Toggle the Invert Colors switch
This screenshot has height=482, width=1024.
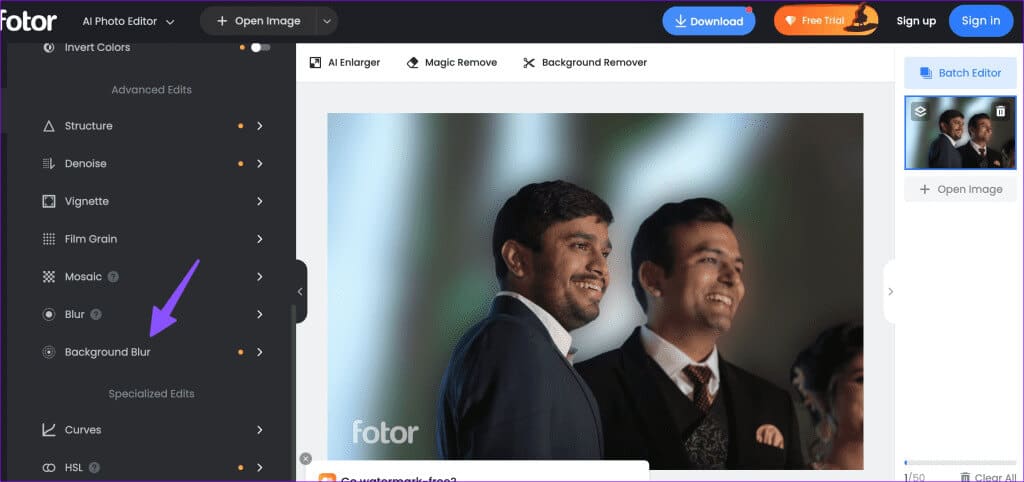click(x=260, y=47)
